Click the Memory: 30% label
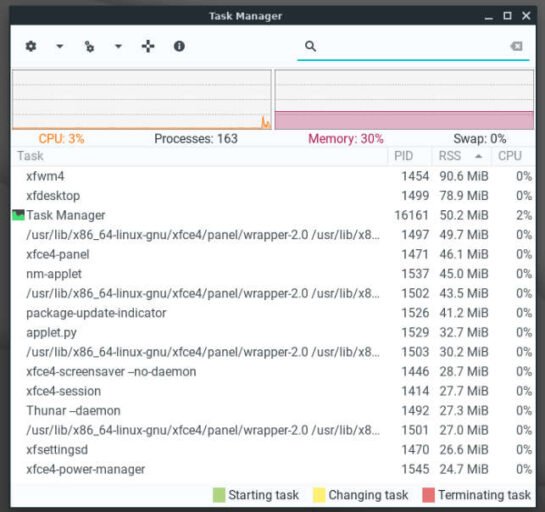Image resolution: width=545 pixels, height=512 pixels. pos(346,139)
